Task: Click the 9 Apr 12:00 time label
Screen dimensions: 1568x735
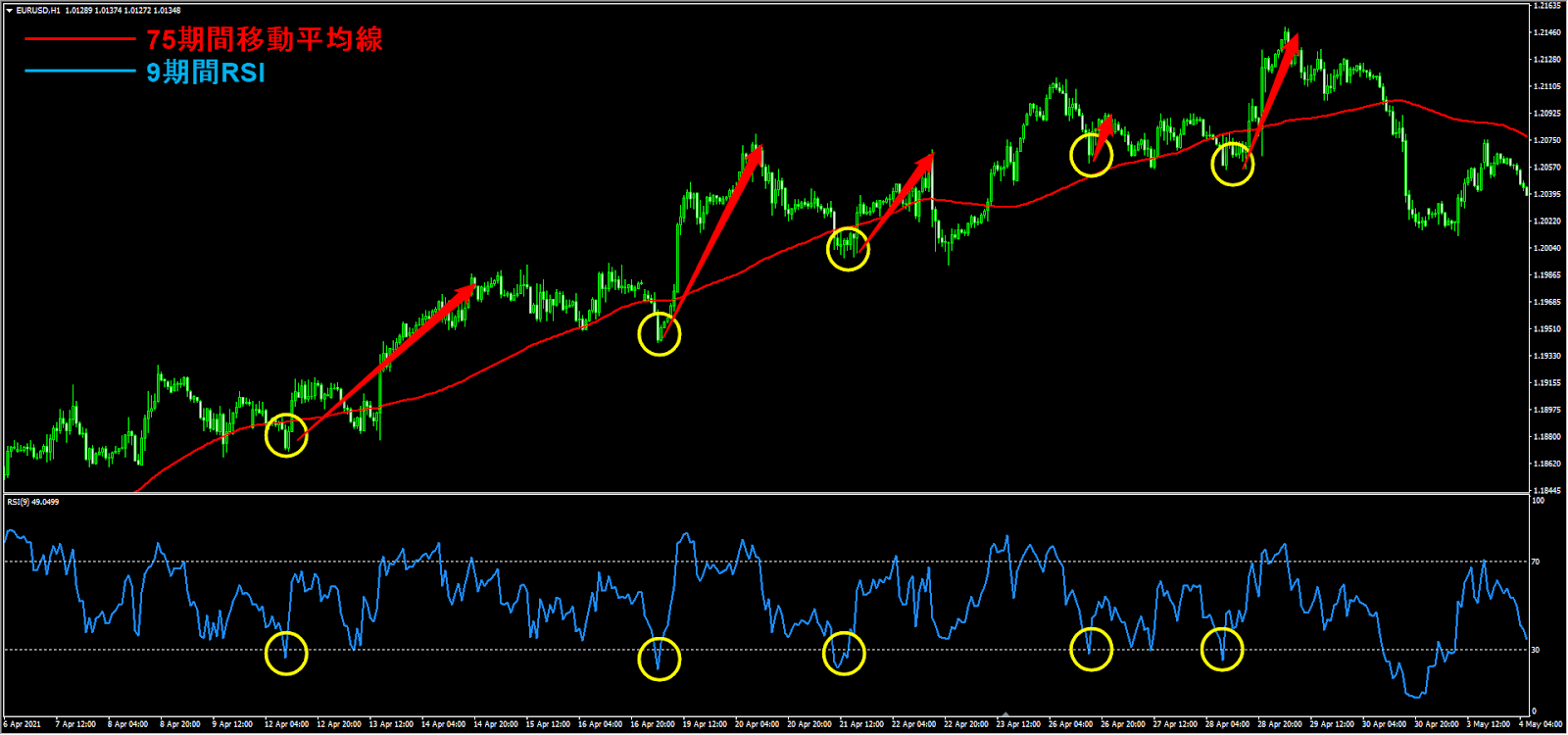Action: point(232,724)
